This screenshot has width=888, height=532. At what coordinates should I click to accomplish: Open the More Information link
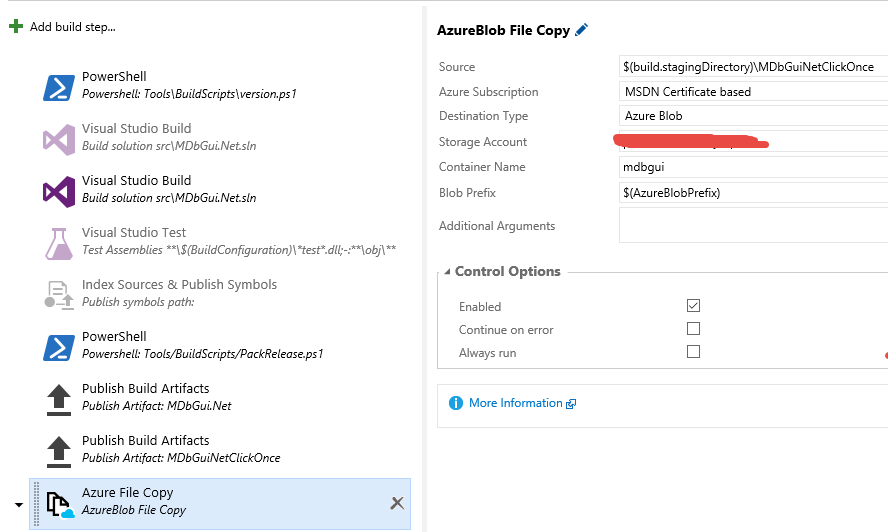(516, 403)
